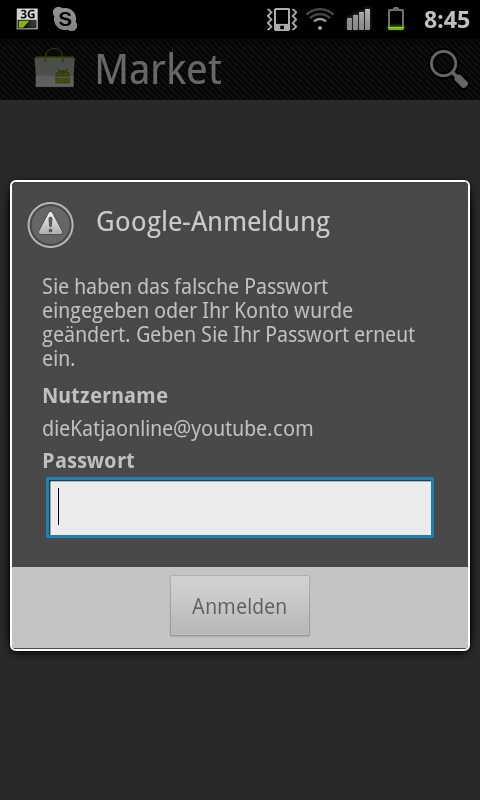The image size is (480, 800).
Task: Tap the dieKatjaonline@youtube.com username text
Action: tap(178, 429)
